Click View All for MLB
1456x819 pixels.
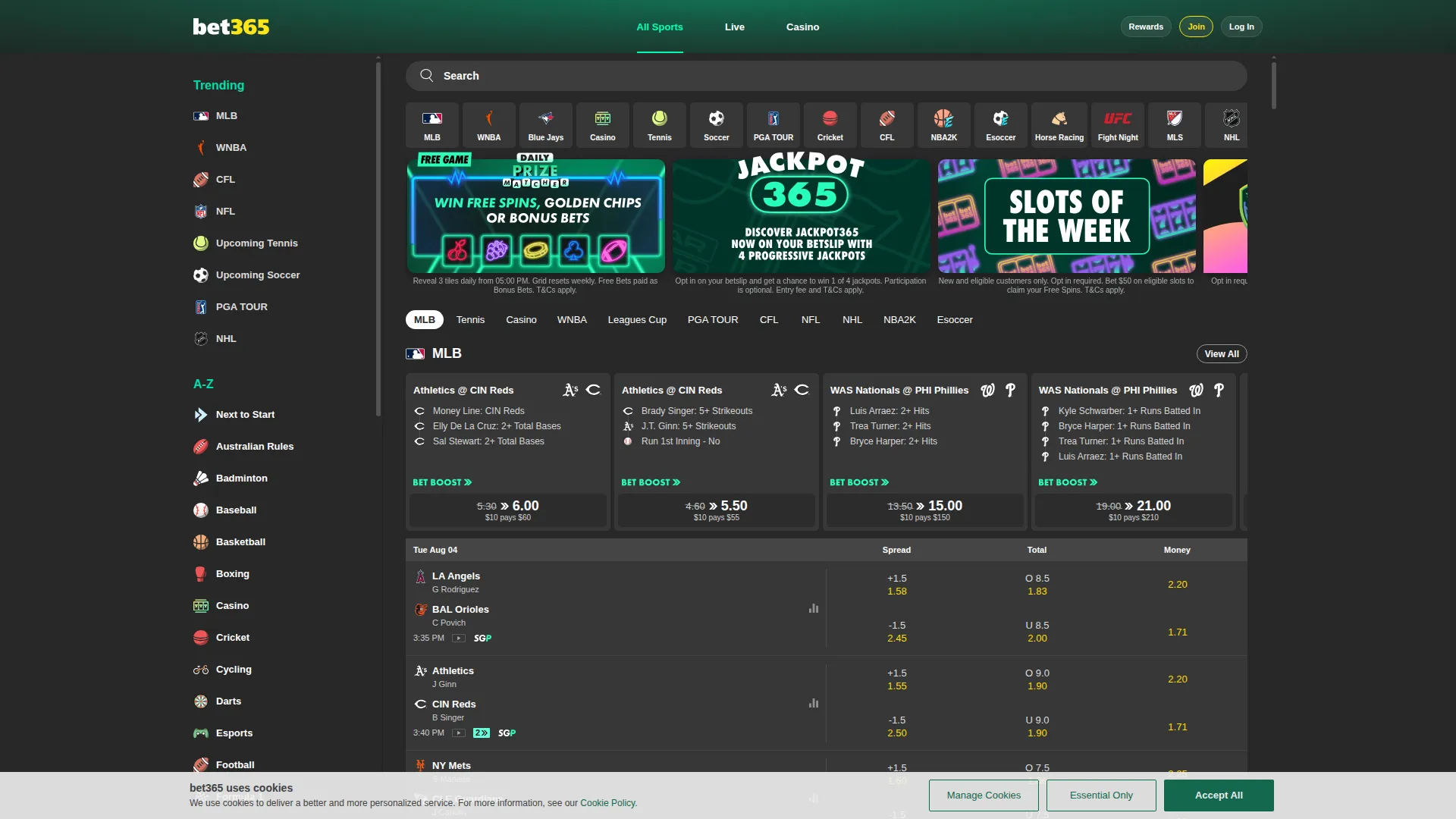tap(1222, 354)
